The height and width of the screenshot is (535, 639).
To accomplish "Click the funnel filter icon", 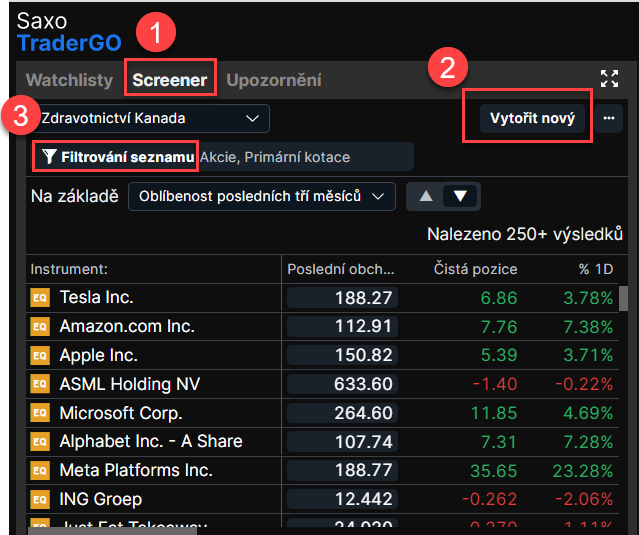I will point(49,156).
